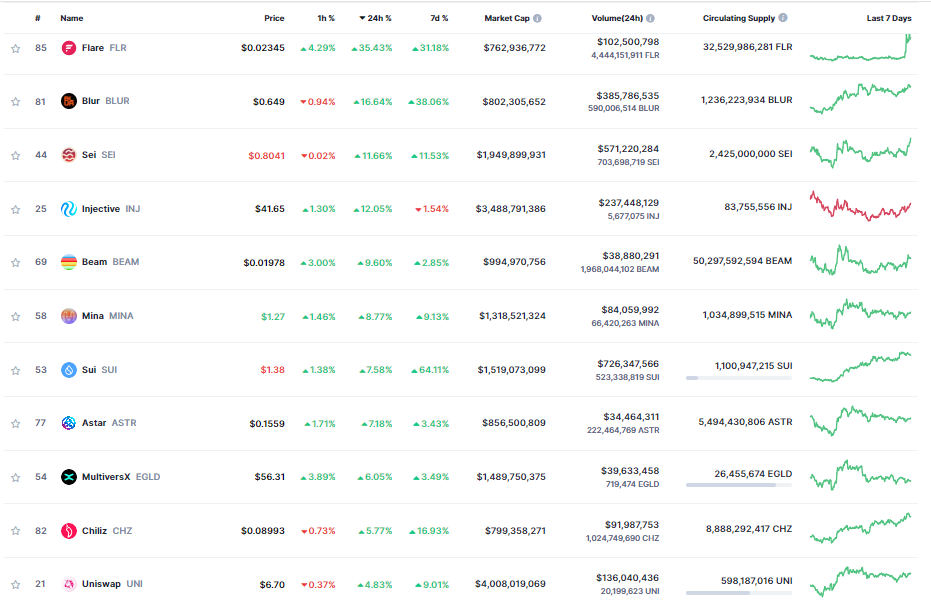931x601 pixels.
Task: Open the MultiversX EGLD coin page
Action: tap(121, 477)
